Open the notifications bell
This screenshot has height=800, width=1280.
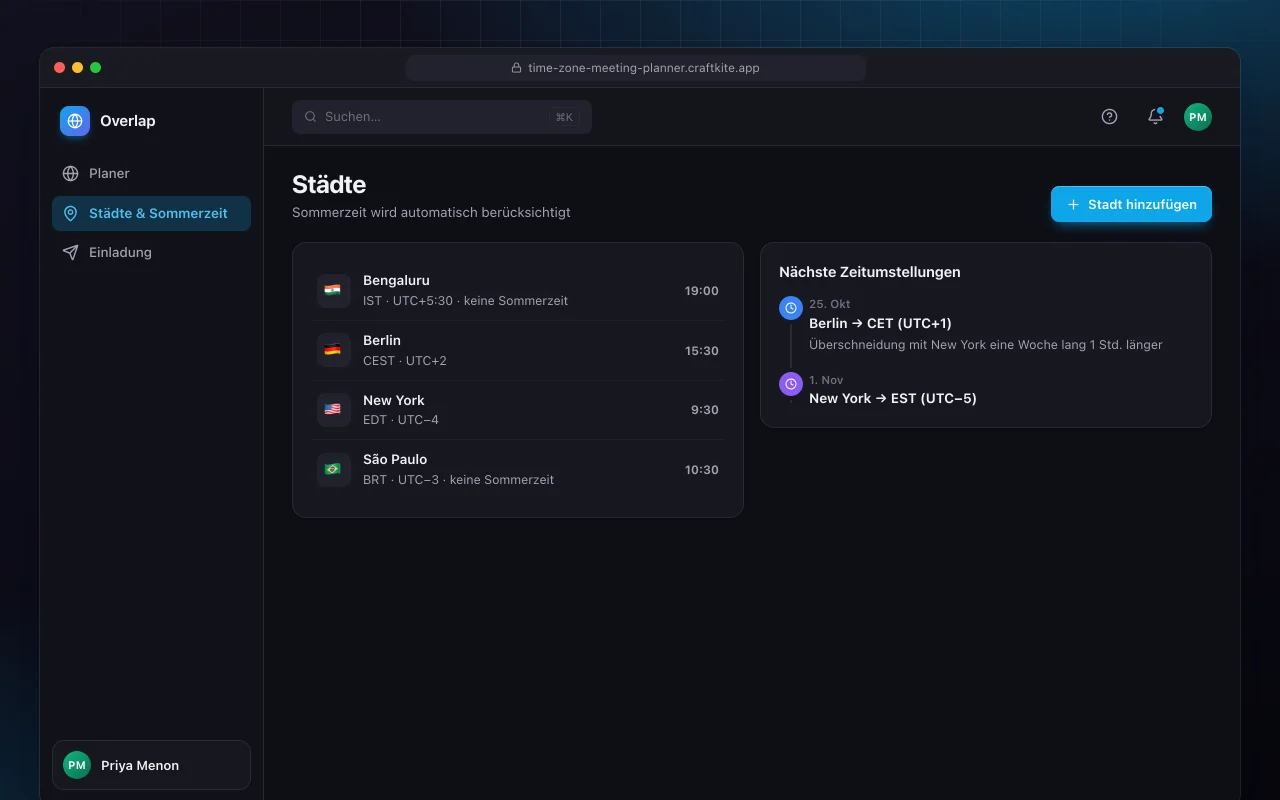click(1155, 117)
